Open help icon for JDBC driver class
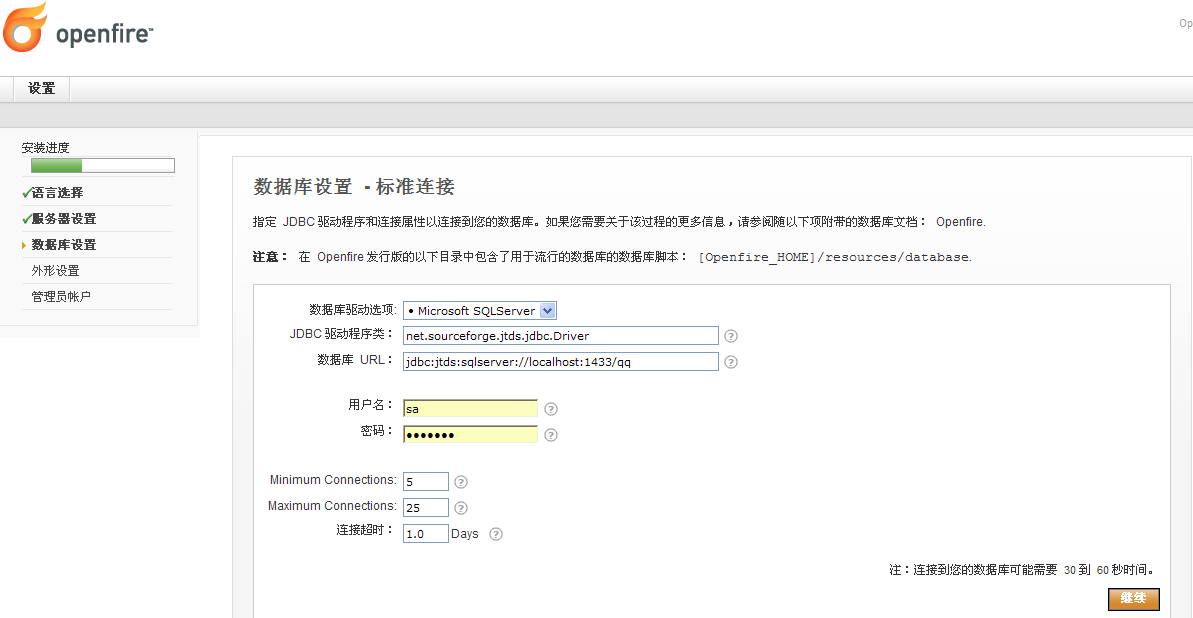Image resolution: width=1193 pixels, height=618 pixels. (730, 336)
